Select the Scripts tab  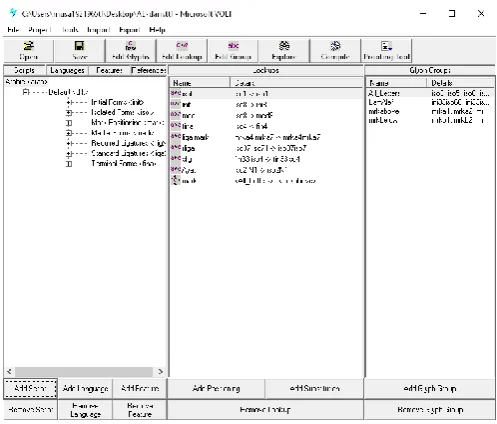coord(24,70)
